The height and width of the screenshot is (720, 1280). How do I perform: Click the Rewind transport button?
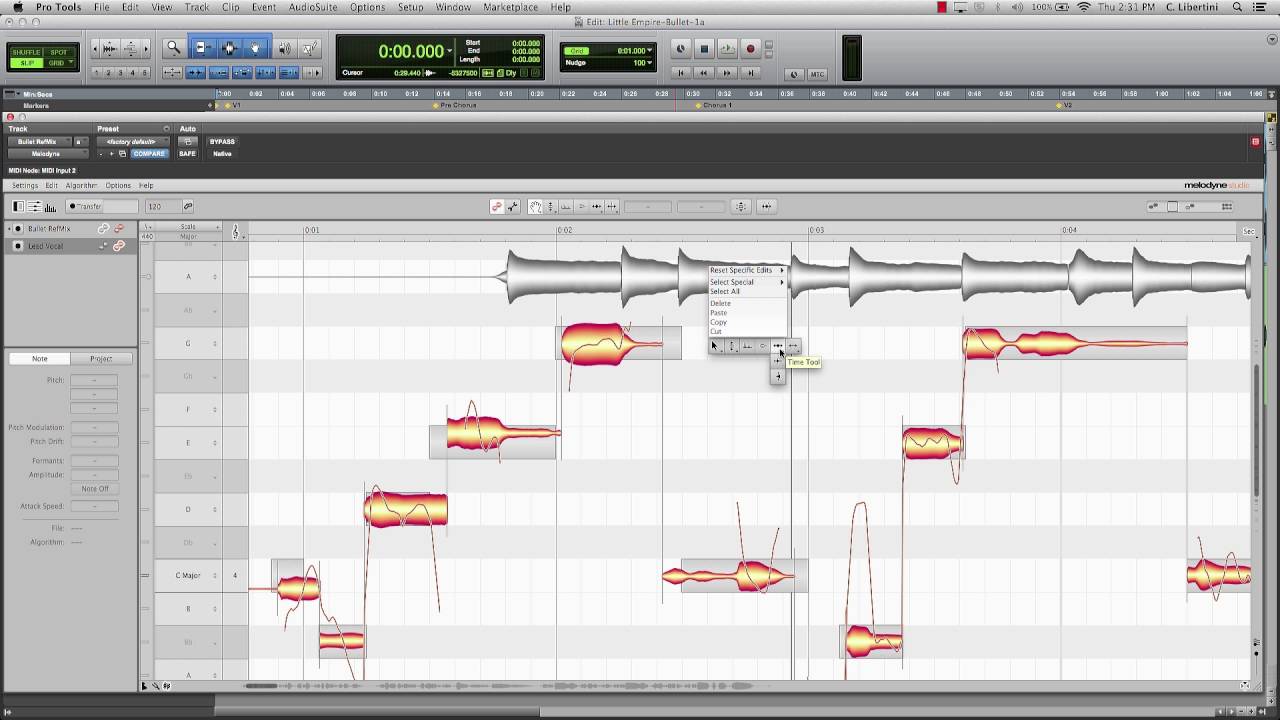point(704,72)
